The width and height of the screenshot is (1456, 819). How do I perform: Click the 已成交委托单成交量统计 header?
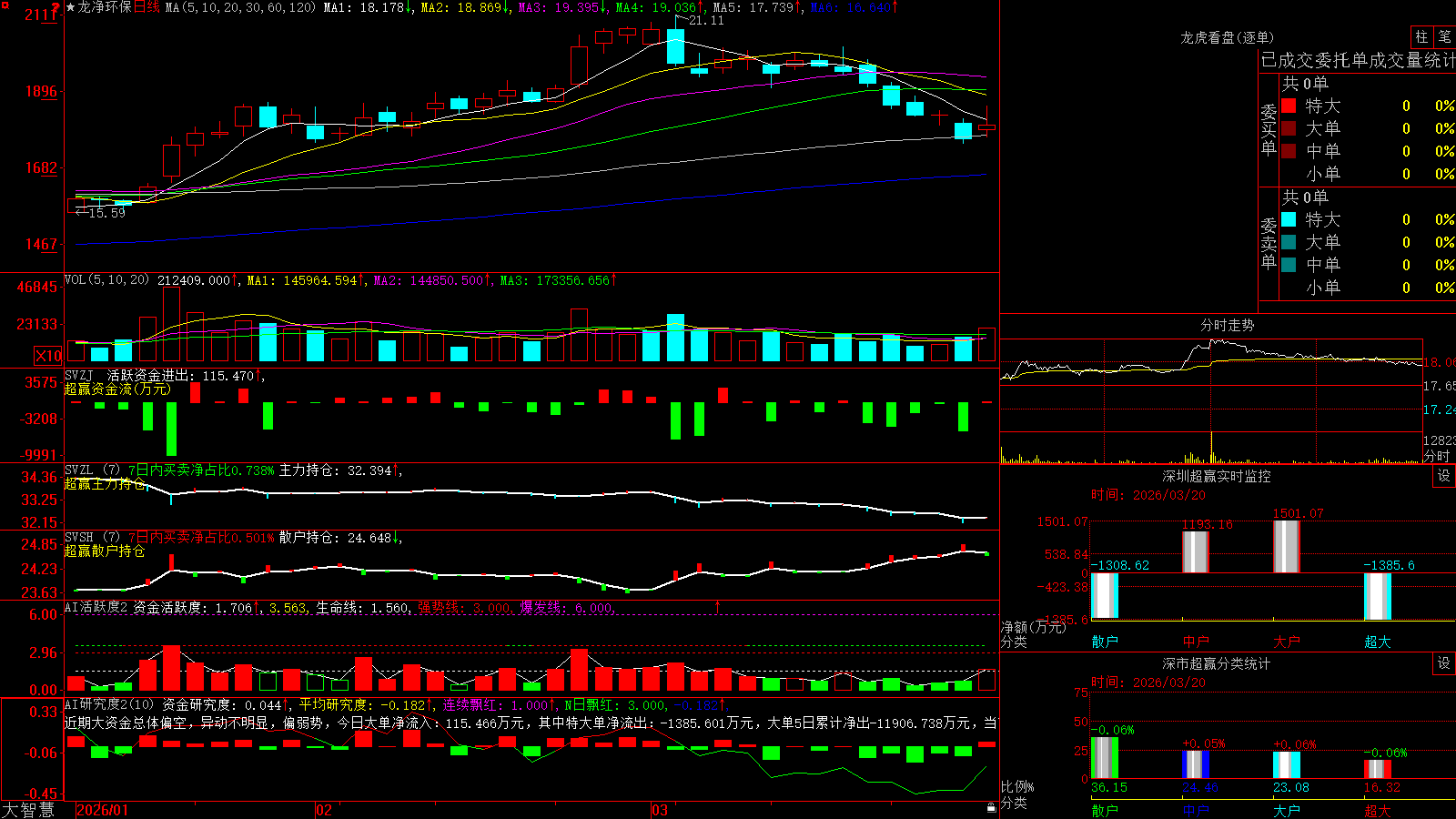click(1358, 60)
